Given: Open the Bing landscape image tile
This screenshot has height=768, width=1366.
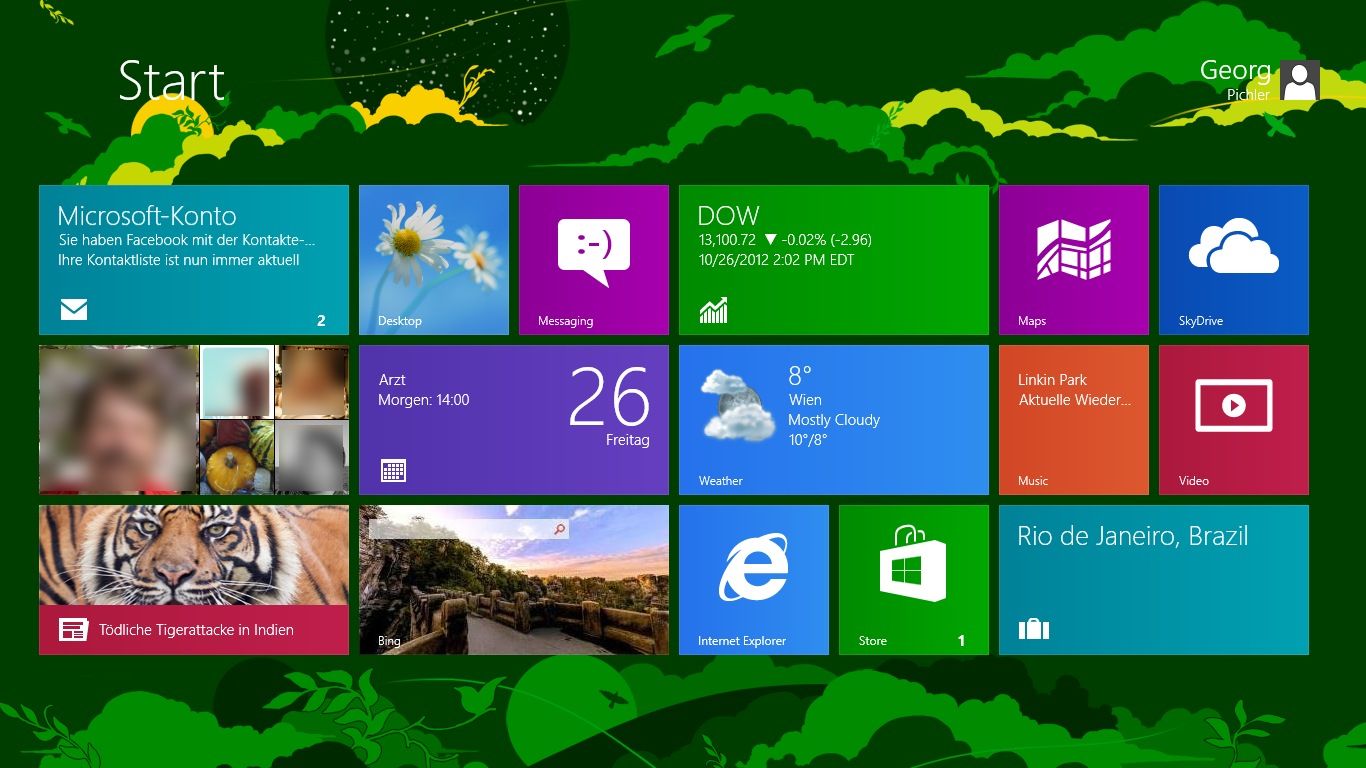Looking at the screenshot, I should [514, 580].
